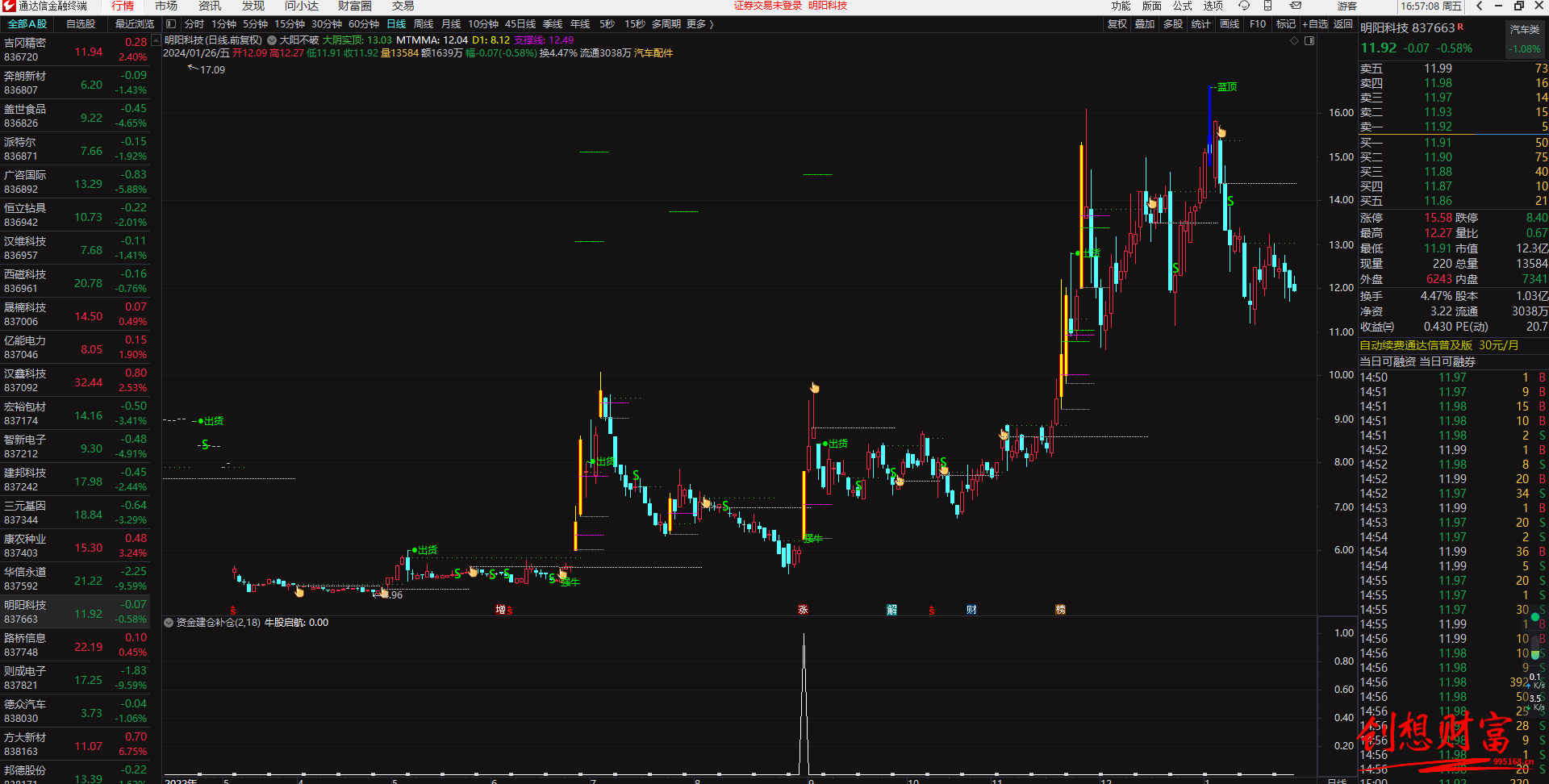This screenshot has width=1549, height=784.
Task: Open the 行情 menu tab
Action: (123, 6)
